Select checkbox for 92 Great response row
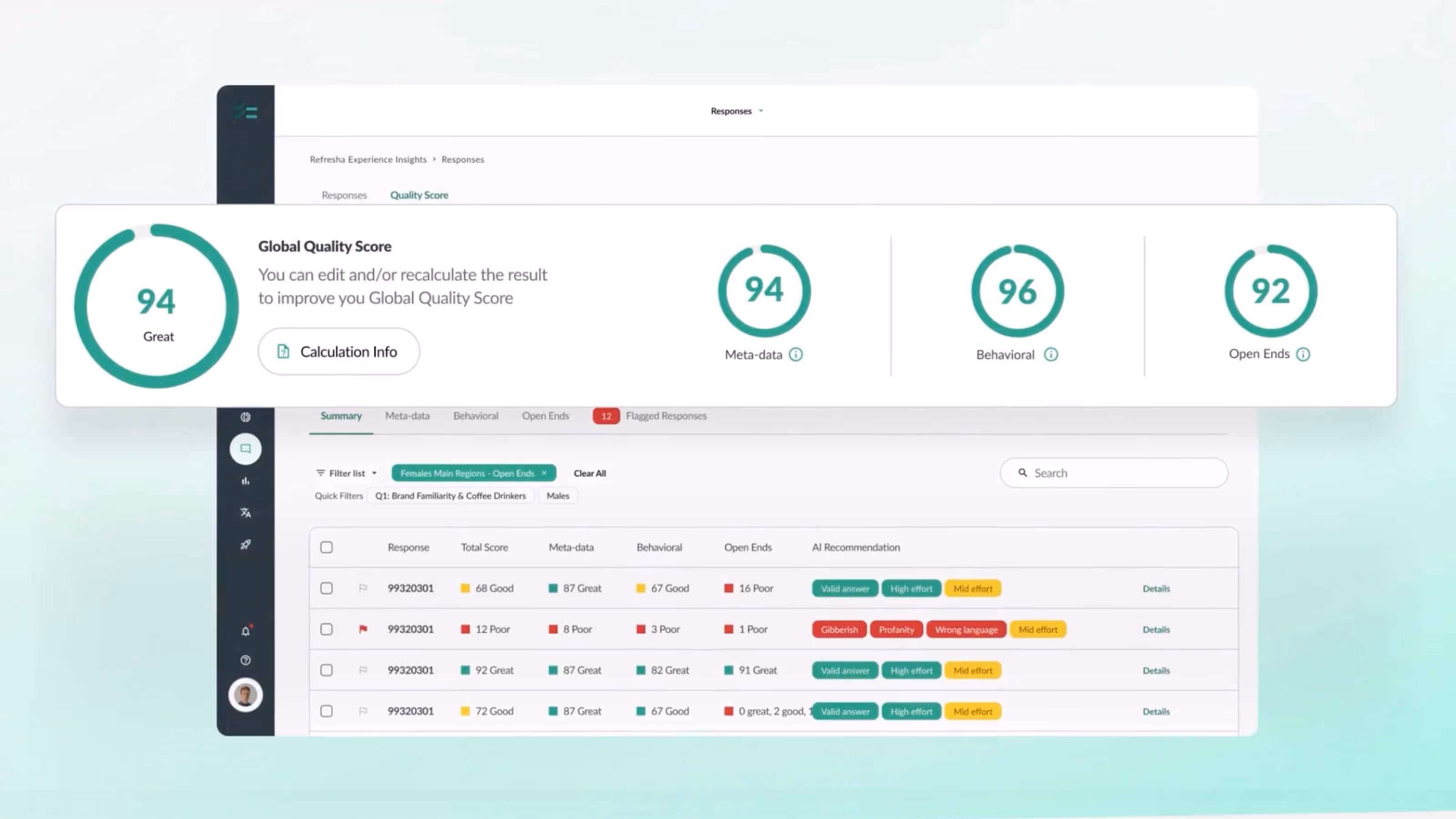The width and height of the screenshot is (1456, 819). click(x=326, y=670)
